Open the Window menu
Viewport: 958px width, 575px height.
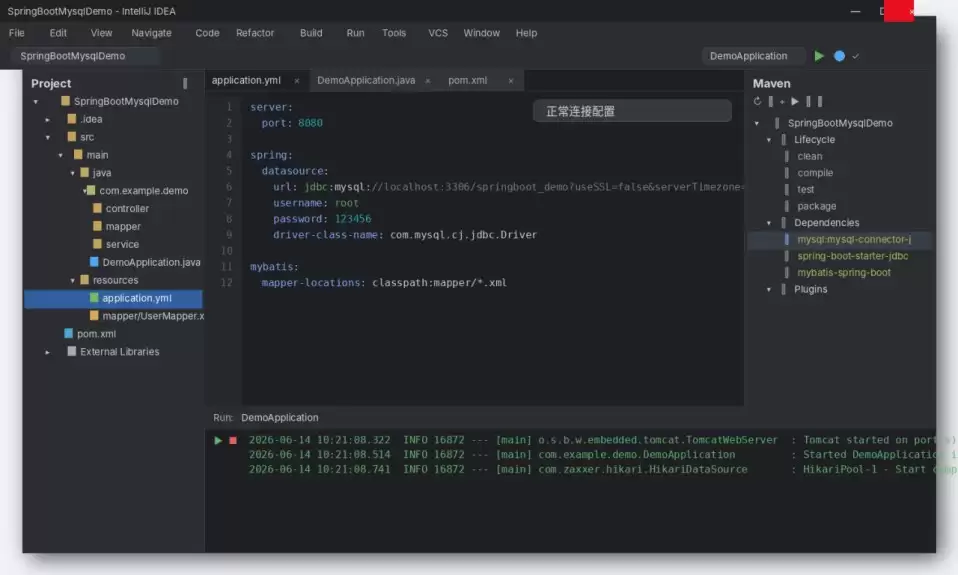tap(481, 33)
